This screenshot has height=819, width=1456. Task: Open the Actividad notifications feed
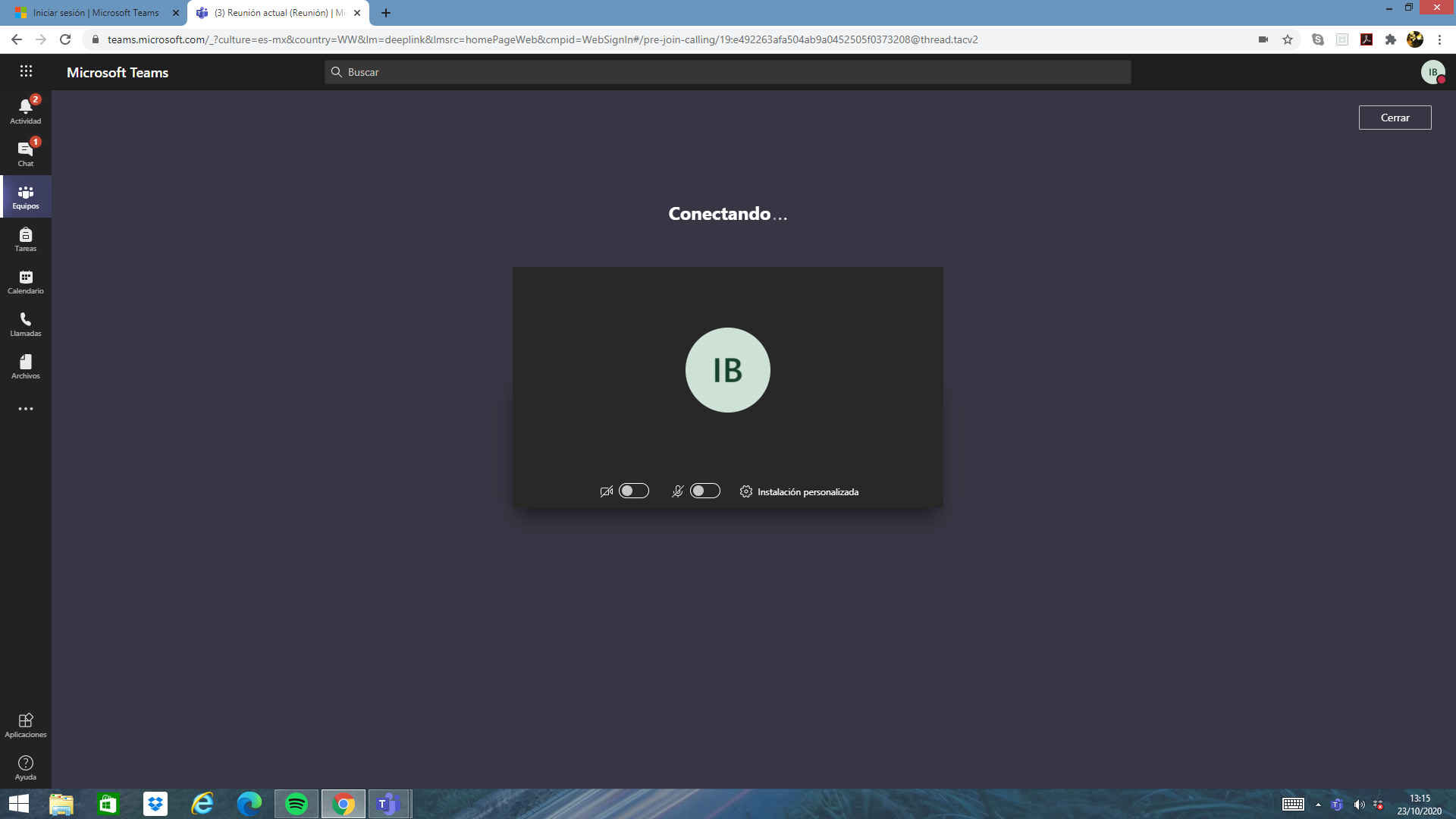[26, 111]
